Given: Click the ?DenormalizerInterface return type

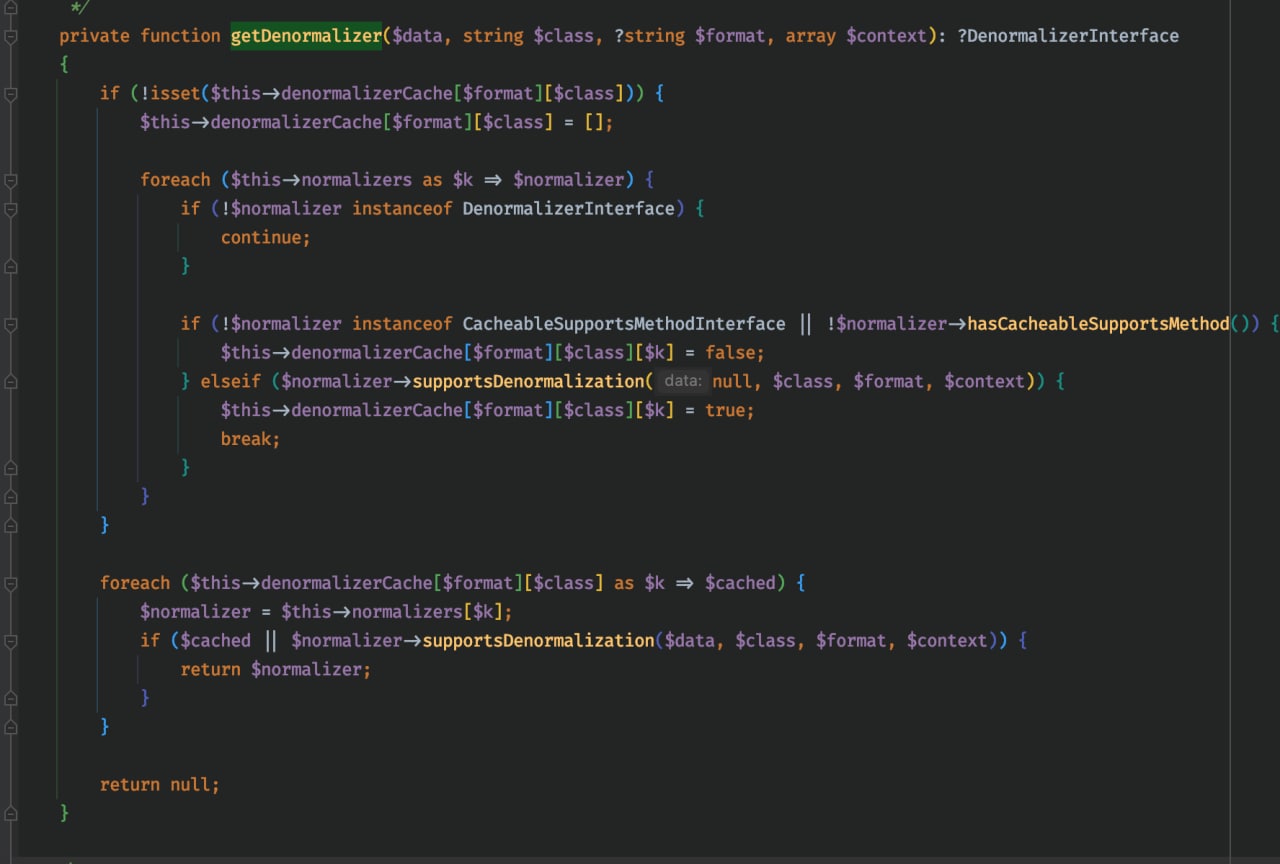Looking at the screenshot, I should (x=1068, y=36).
